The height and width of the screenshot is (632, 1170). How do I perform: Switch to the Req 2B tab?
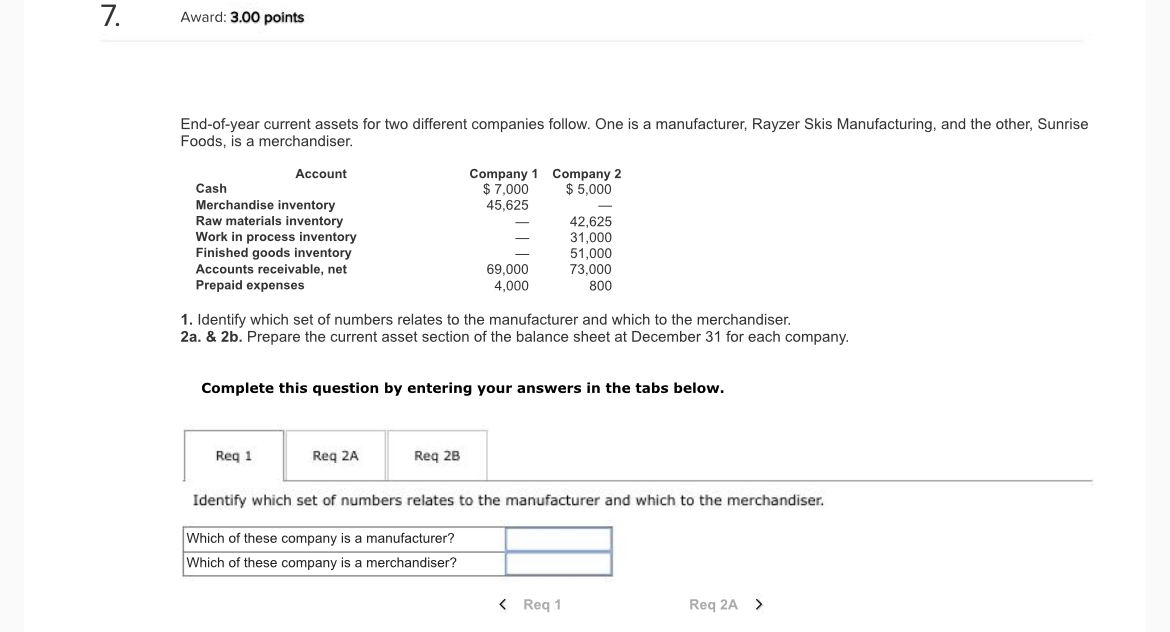(437, 456)
